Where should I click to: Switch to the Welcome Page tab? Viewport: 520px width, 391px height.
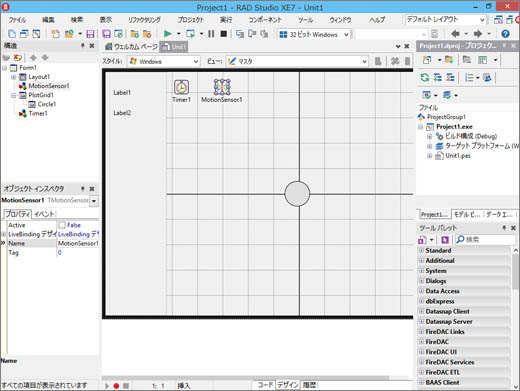[x=131, y=47]
